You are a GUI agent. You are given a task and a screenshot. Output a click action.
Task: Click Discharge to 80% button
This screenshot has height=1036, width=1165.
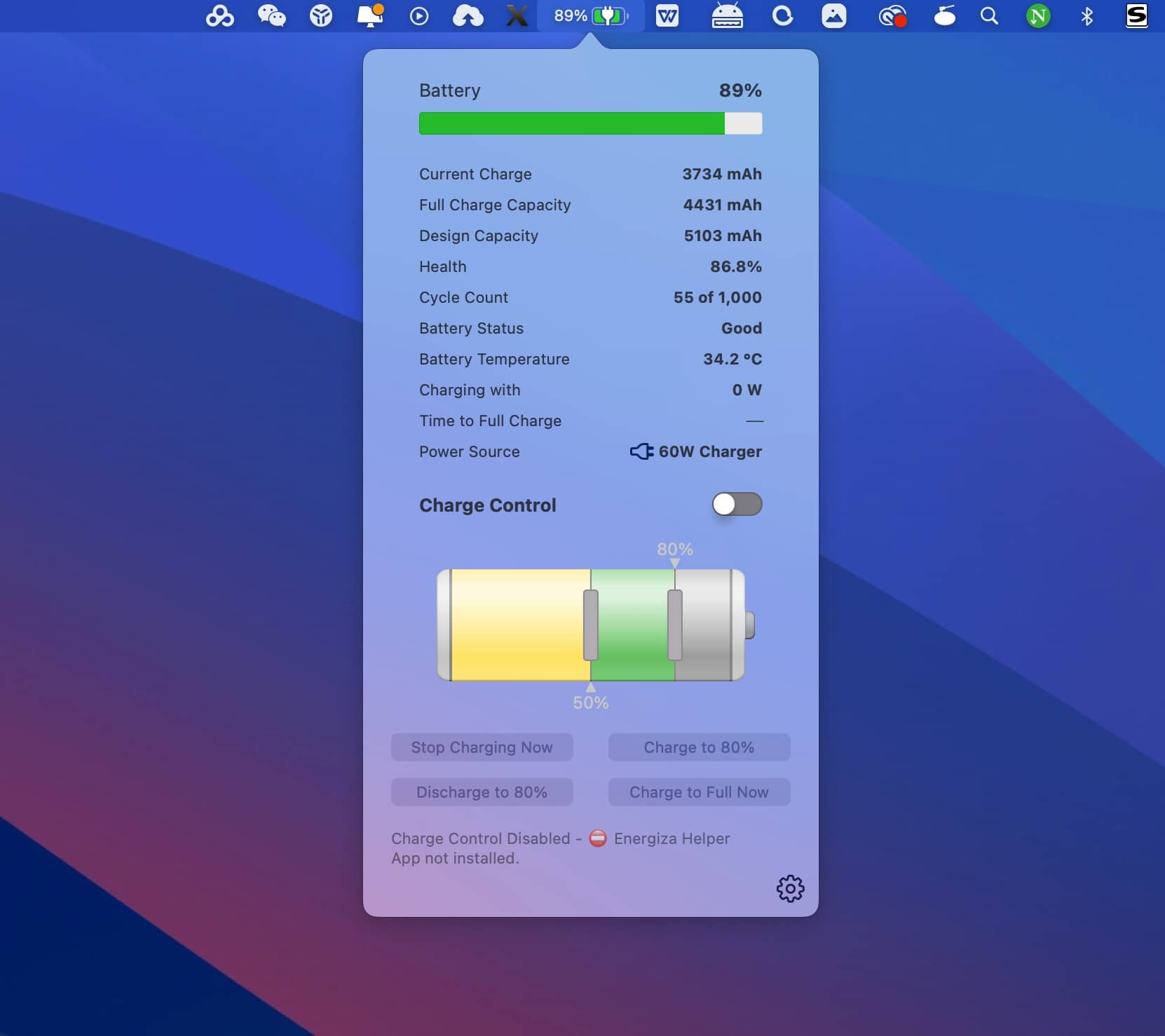pos(482,792)
